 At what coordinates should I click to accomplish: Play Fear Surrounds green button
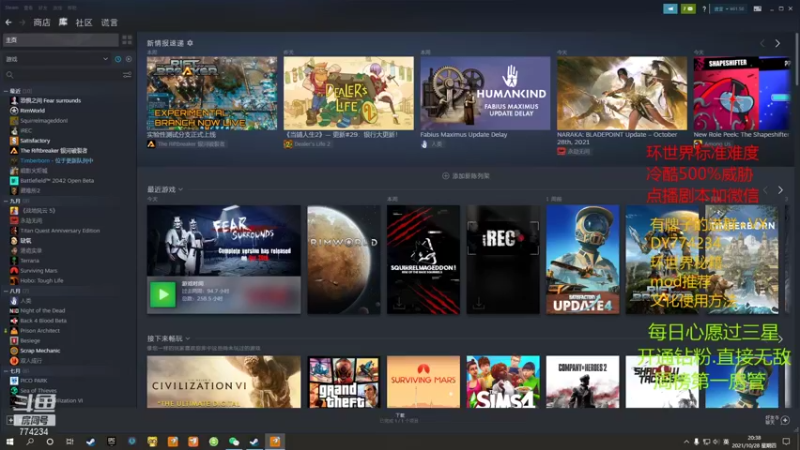click(163, 294)
